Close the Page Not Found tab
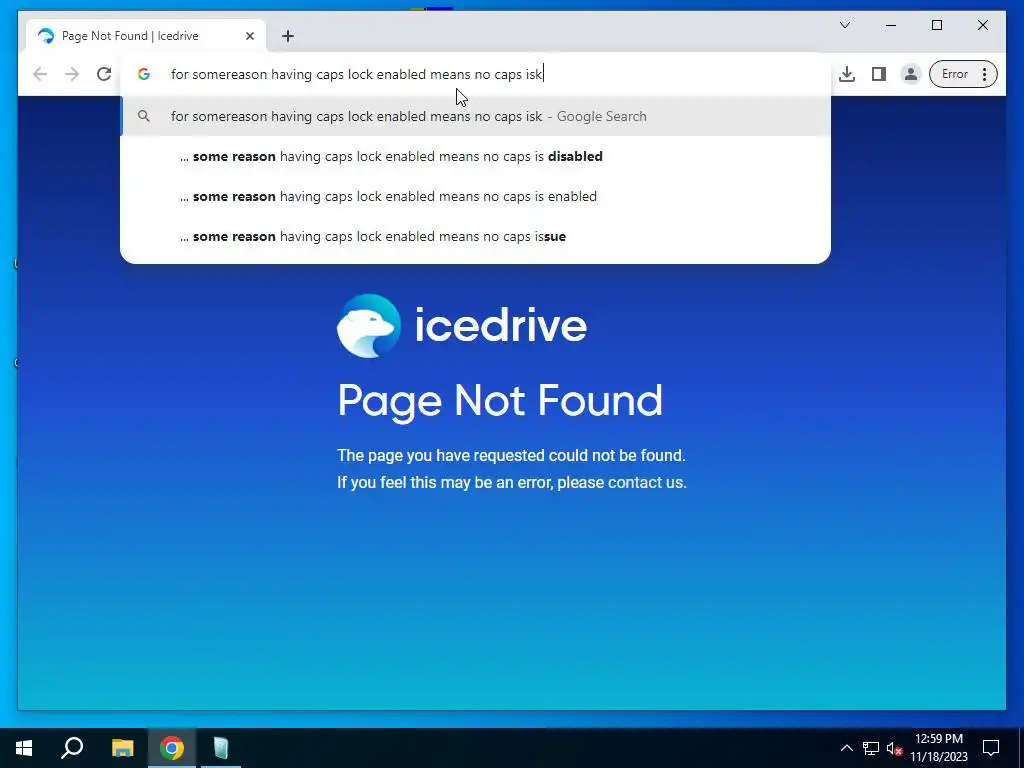 249,36
